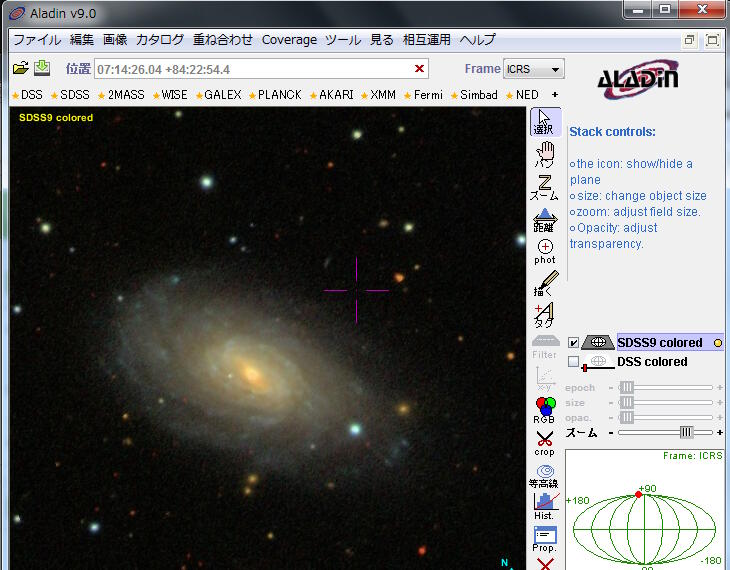730x570 pixels.
Task: Select the DSS colored layer label
Action: pyautogui.click(x=652, y=362)
